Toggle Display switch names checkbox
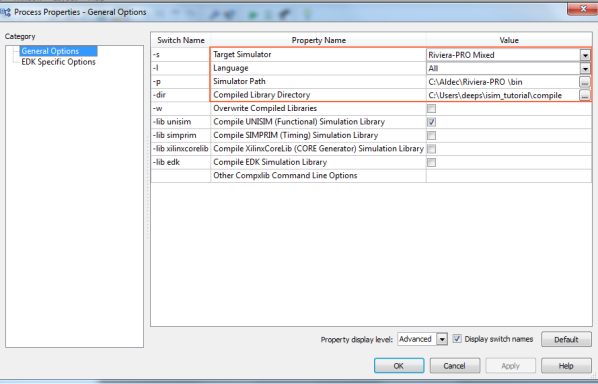 point(457,339)
